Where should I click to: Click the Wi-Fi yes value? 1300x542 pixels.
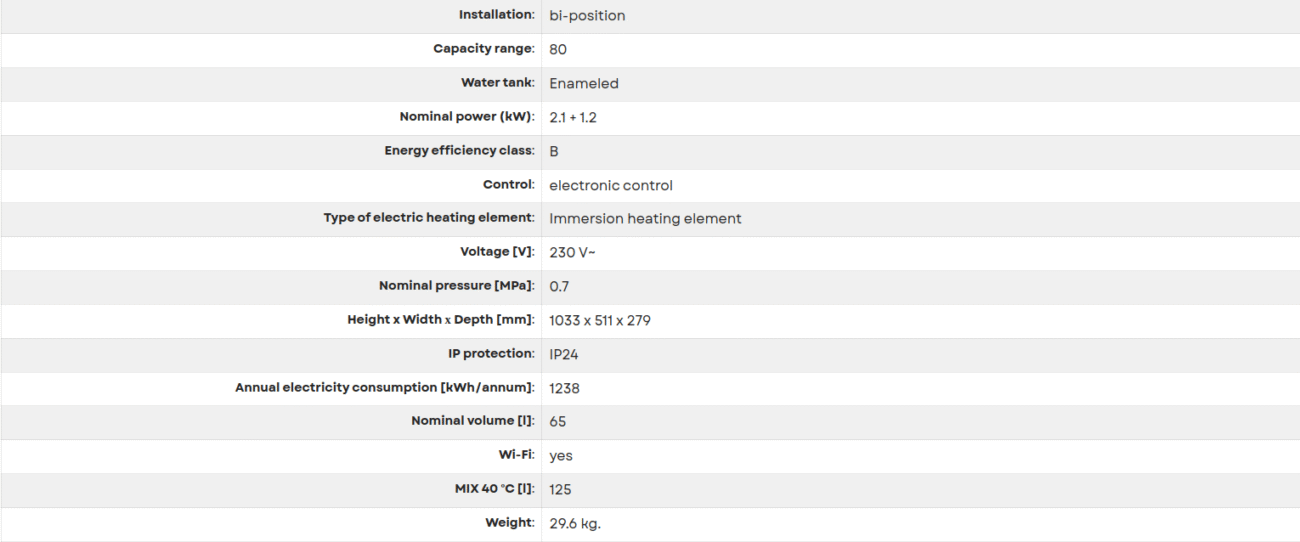click(x=561, y=457)
